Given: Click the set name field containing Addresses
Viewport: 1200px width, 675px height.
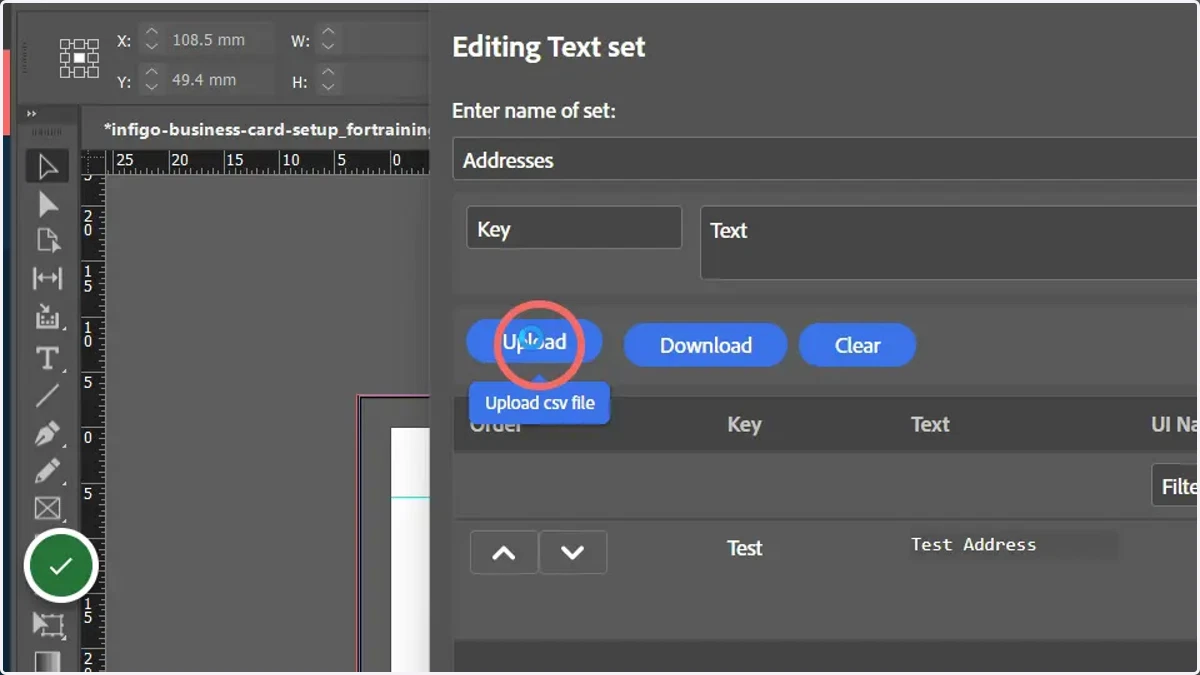Looking at the screenshot, I should [x=825, y=160].
